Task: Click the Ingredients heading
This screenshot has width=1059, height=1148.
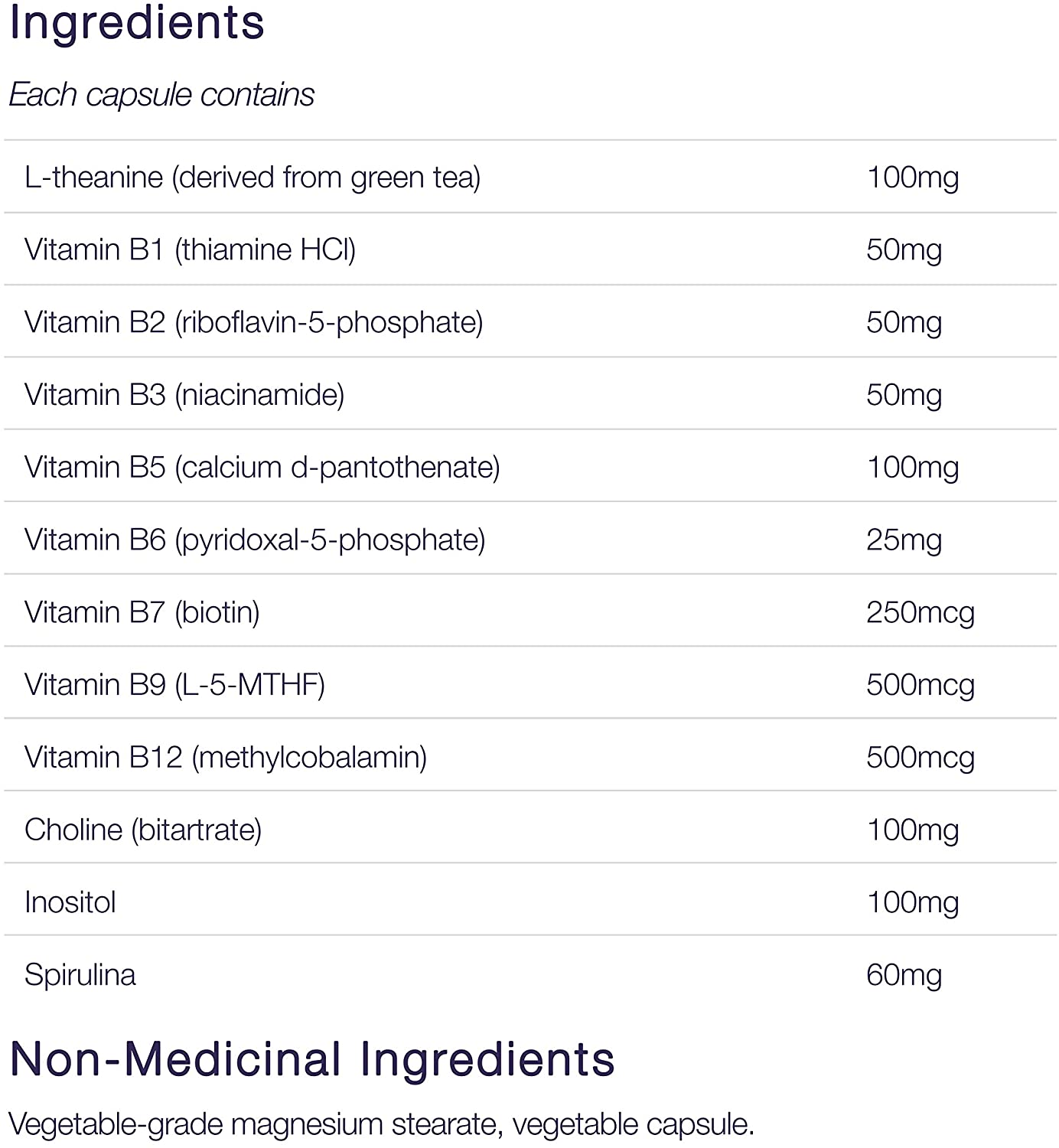Action: (137, 23)
